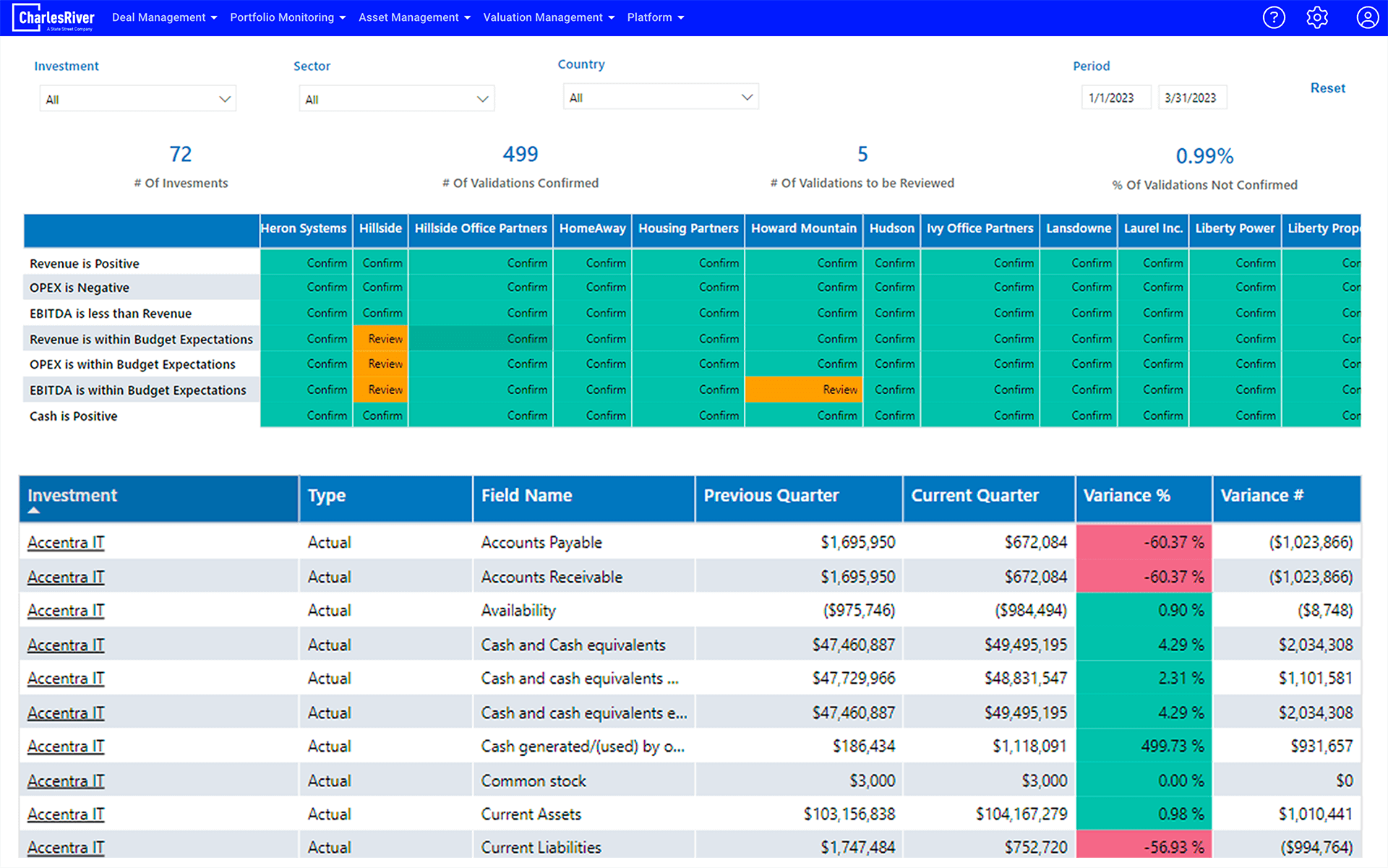Screen dimensions: 1388x868
Task: Select Country filter dropdown
Action: [659, 98]
